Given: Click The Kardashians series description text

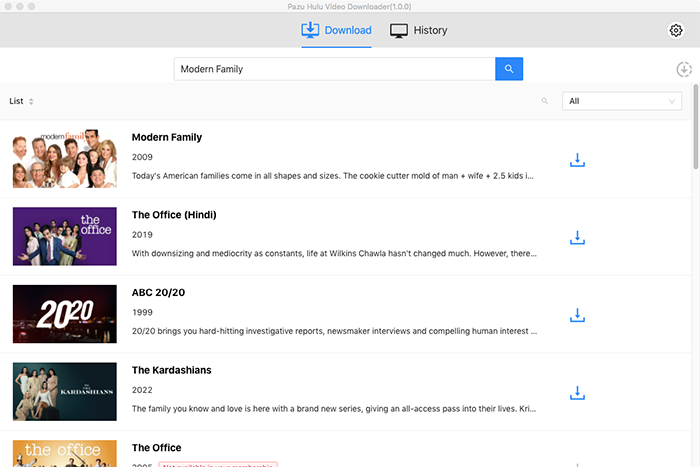Looking at the screenshot, I should click(x=334, y=409).
